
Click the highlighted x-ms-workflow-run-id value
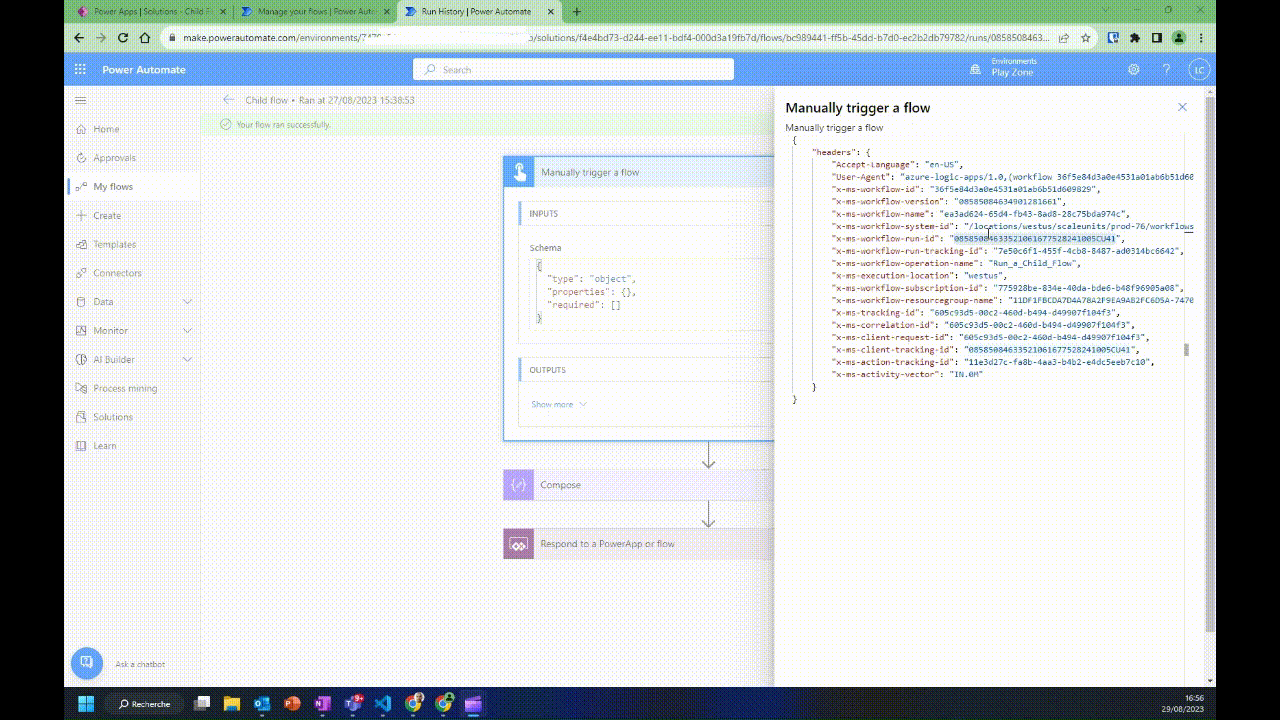coord(1034,239)
